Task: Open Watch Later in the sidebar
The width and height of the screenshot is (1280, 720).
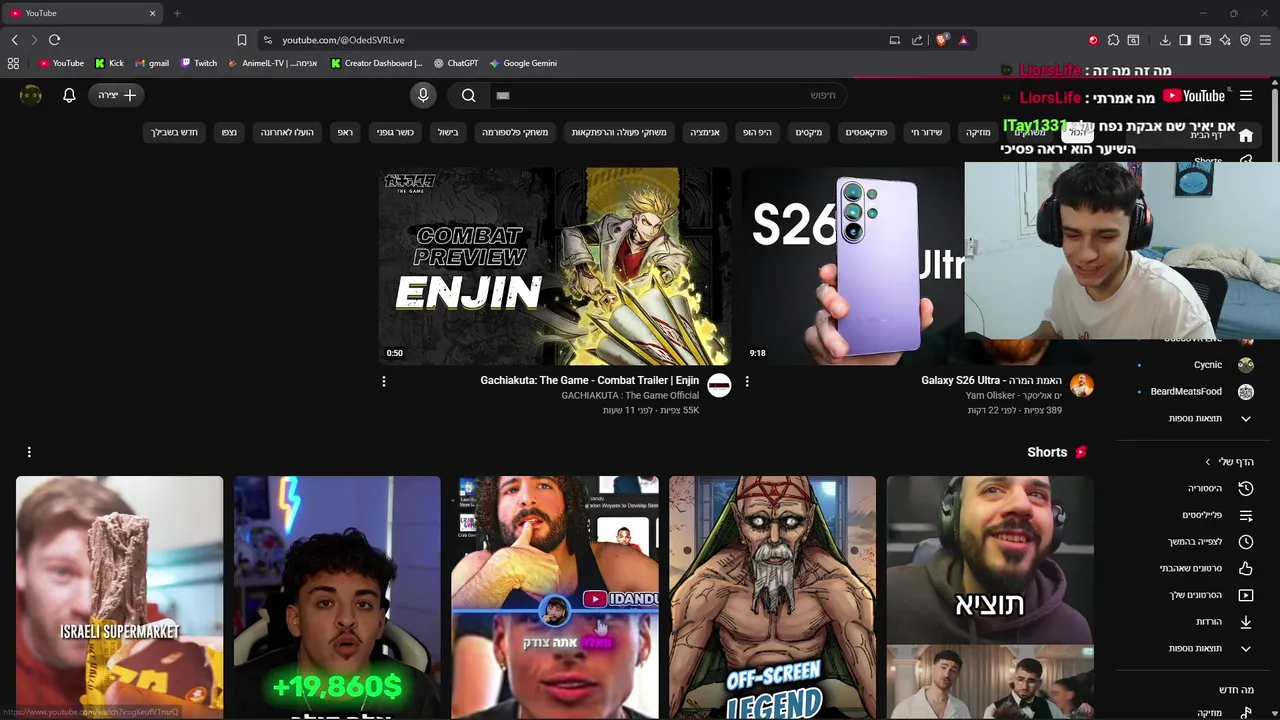Action: coord(1210,542)
